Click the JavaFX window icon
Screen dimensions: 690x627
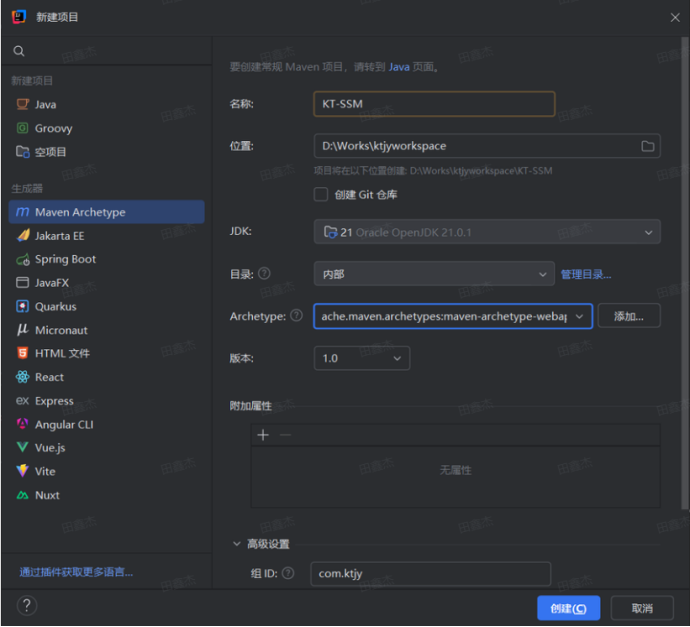22,282
